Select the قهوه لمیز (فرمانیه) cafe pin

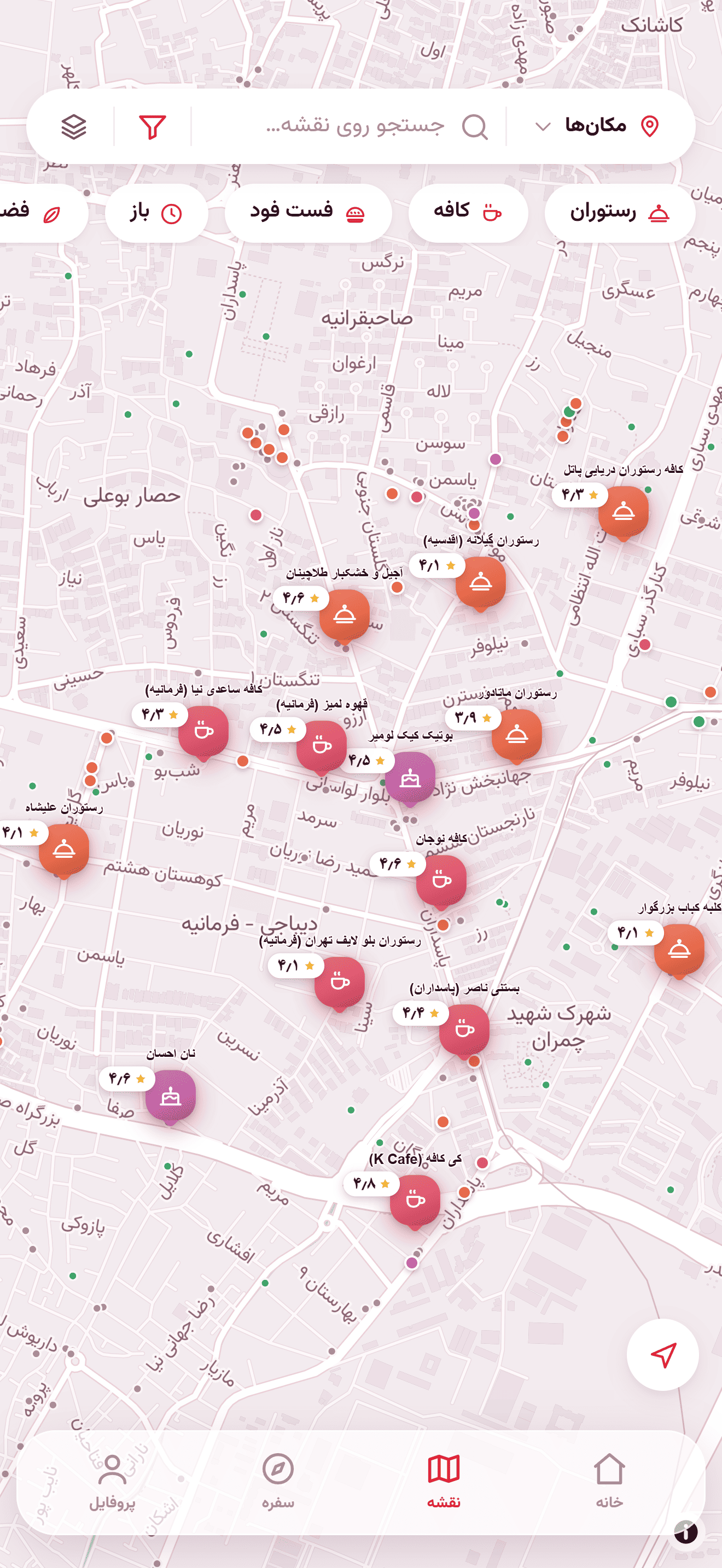tap(322, 747)
